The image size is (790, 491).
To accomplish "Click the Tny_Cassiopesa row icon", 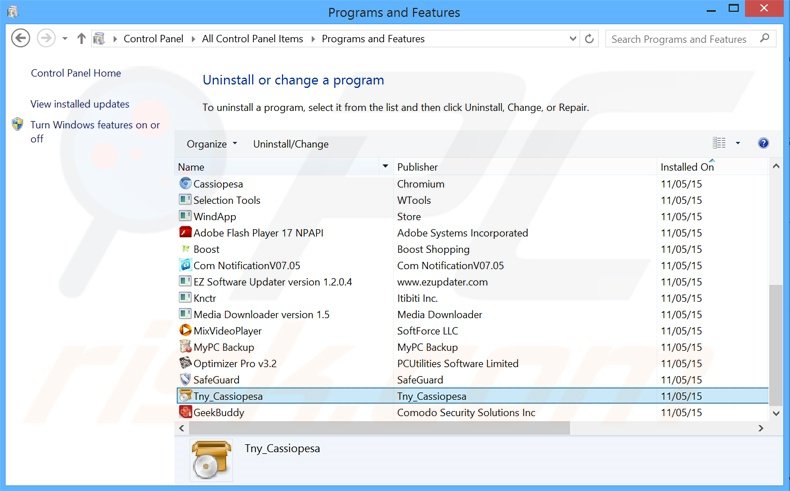I will pyautogui.click(x=185, y=396).
